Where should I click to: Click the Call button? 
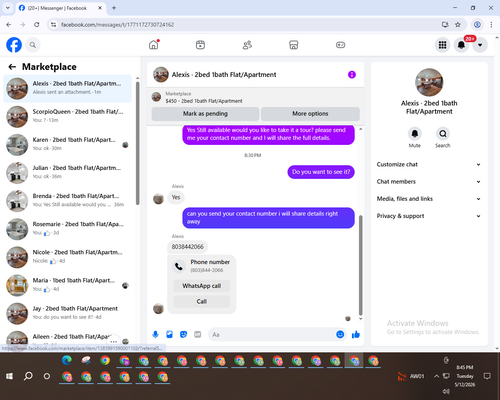202,301
